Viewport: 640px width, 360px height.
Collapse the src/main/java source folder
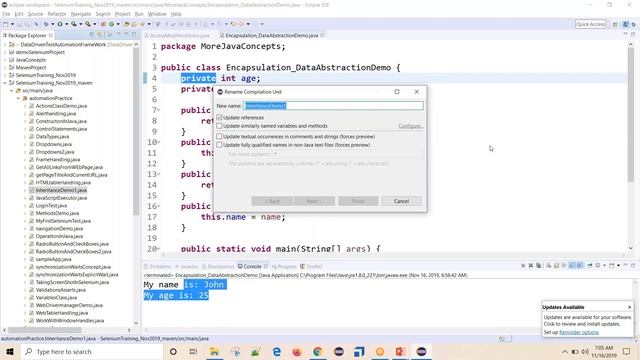pyautogui.click(x=12, y=91)
